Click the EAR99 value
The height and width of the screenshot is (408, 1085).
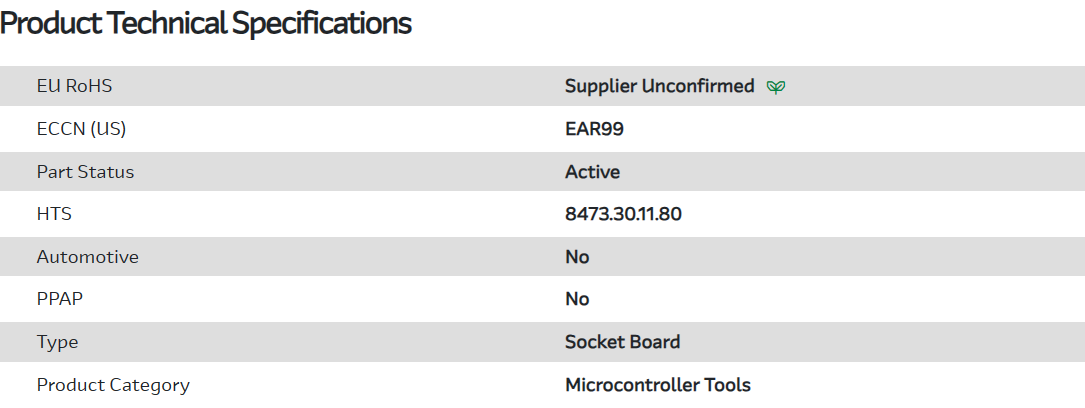tap(594, 129)
